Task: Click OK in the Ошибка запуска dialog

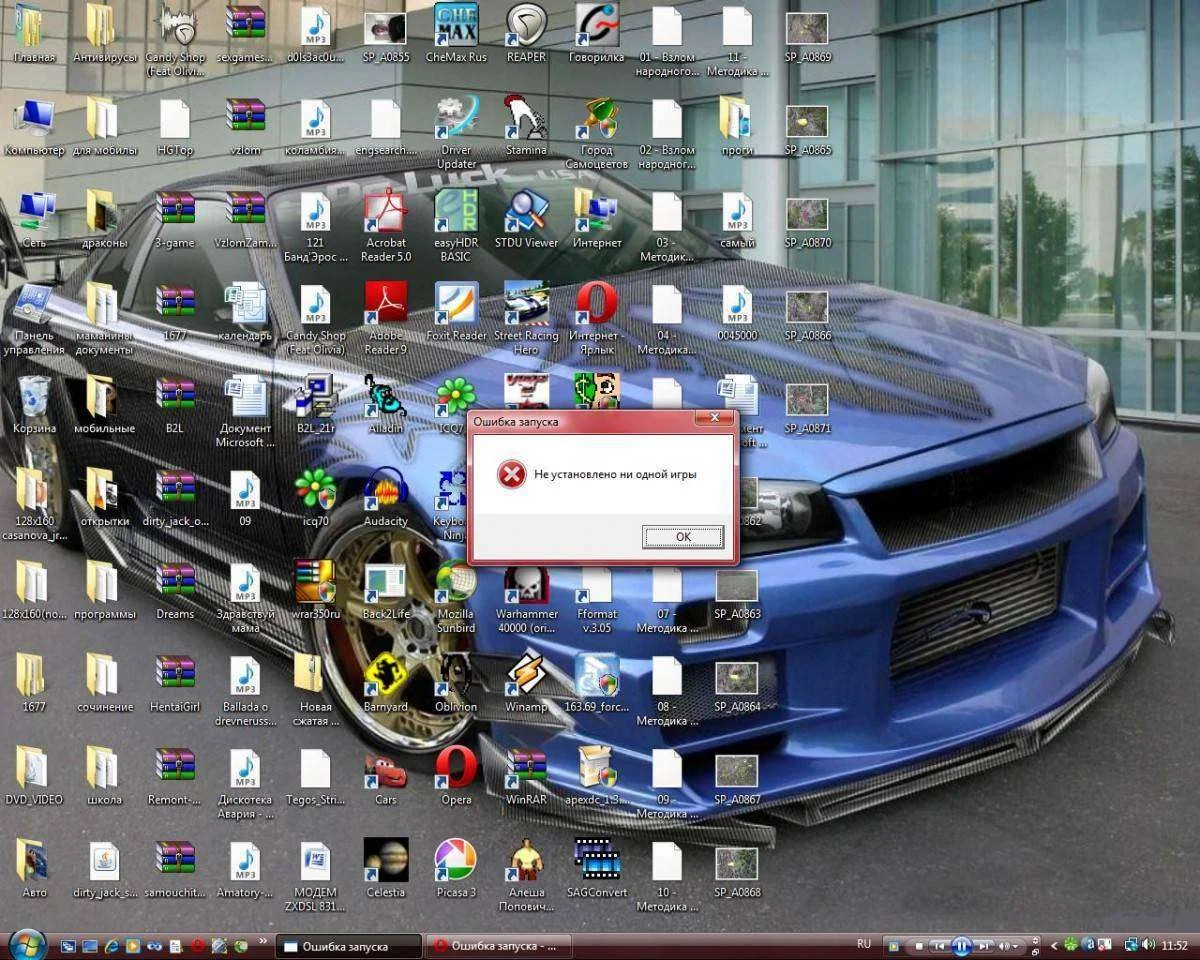Action: pos(683,537)
